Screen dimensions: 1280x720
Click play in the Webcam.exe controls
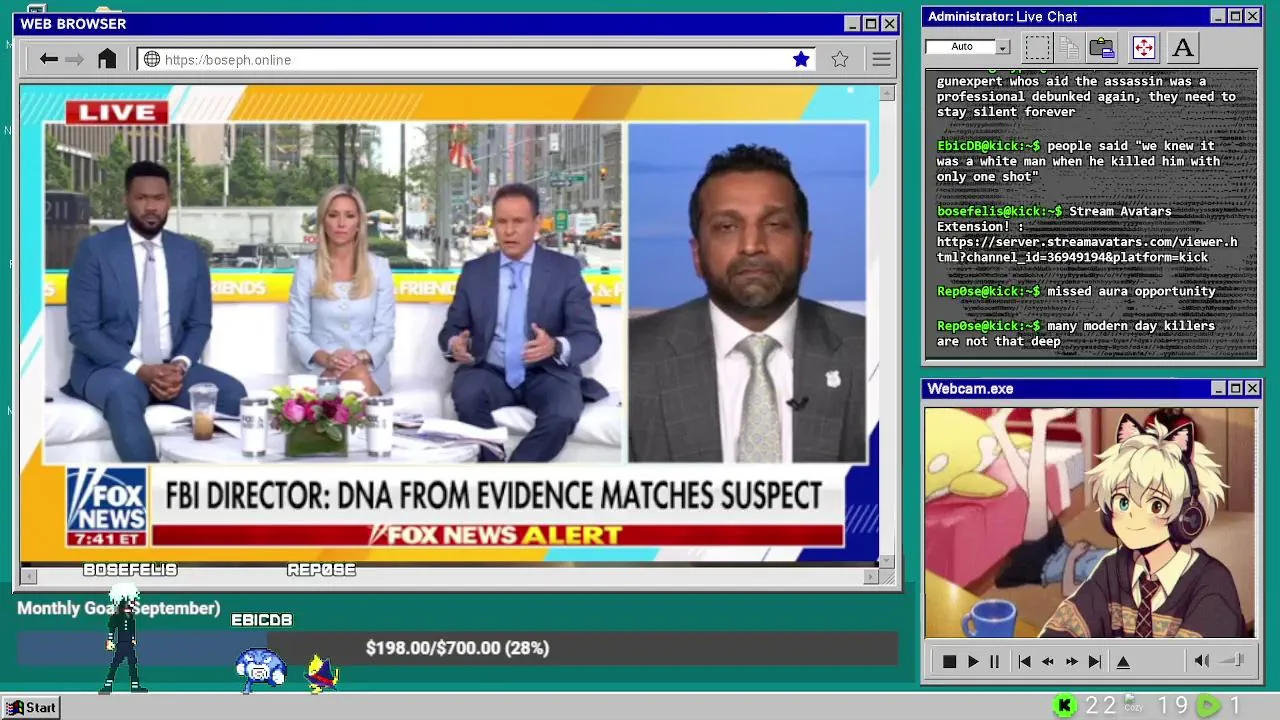[973, 661]
